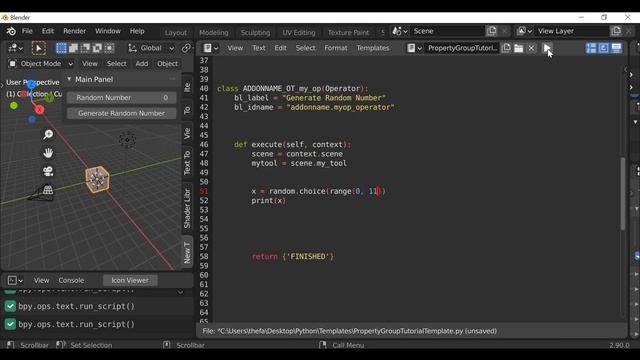Open the Global transform orientation dropdown
640x360 pixels.
point(151,48)
